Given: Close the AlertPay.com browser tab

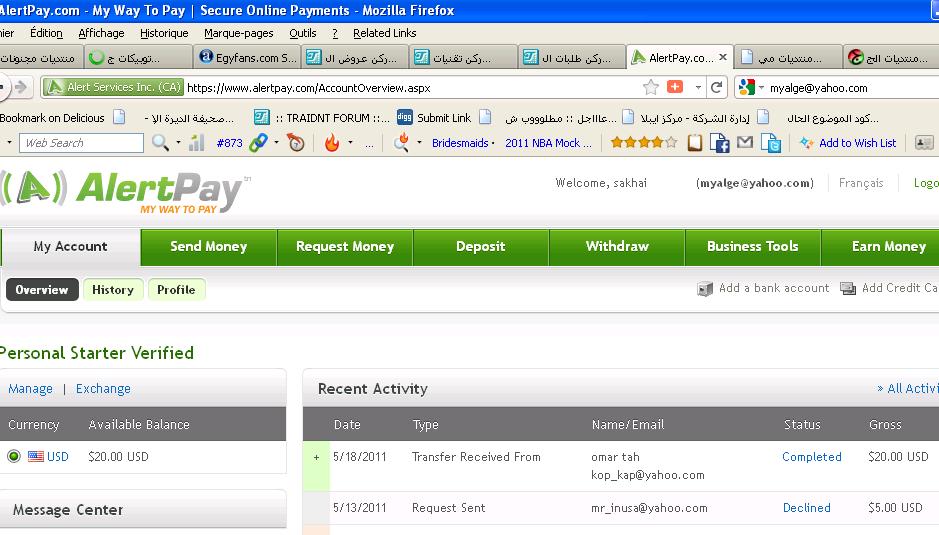Looking at the screenshot, I should coord(723,57).
